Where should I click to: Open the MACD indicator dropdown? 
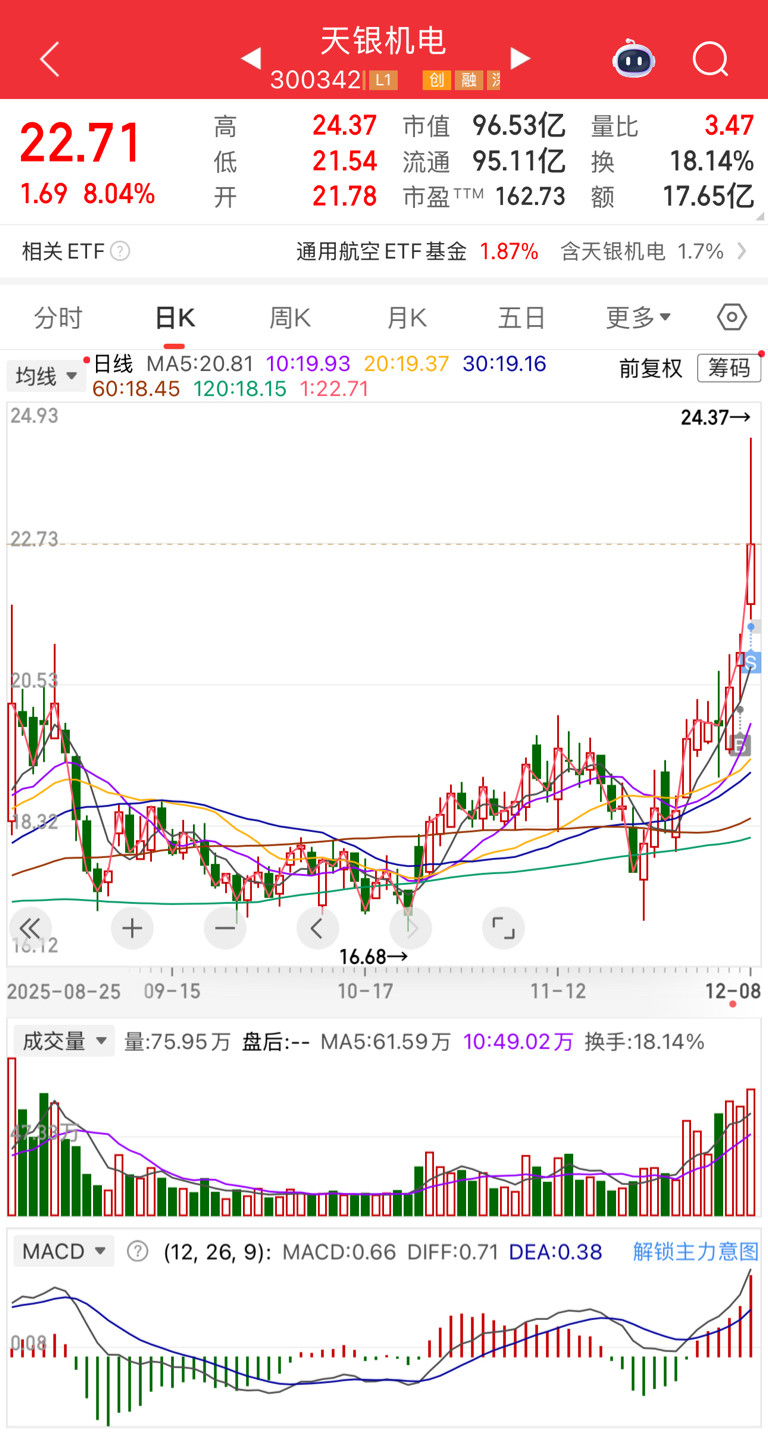[63, 1251]
